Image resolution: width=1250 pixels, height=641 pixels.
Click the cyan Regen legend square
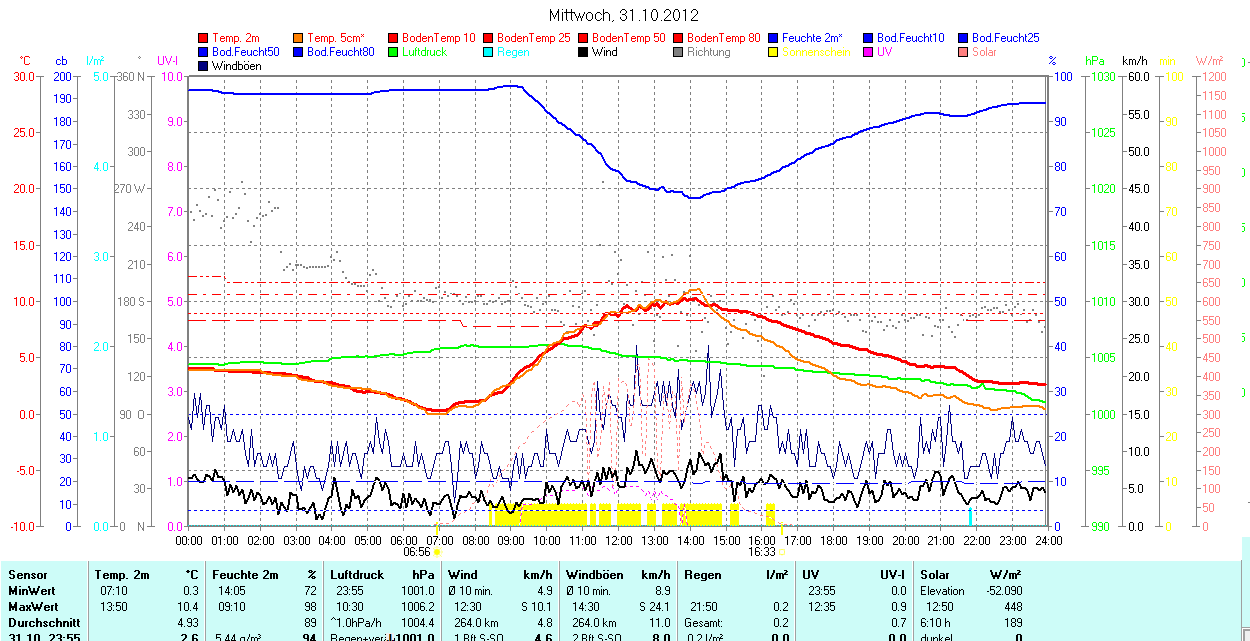pyautogui.click(x=489, y=52)
